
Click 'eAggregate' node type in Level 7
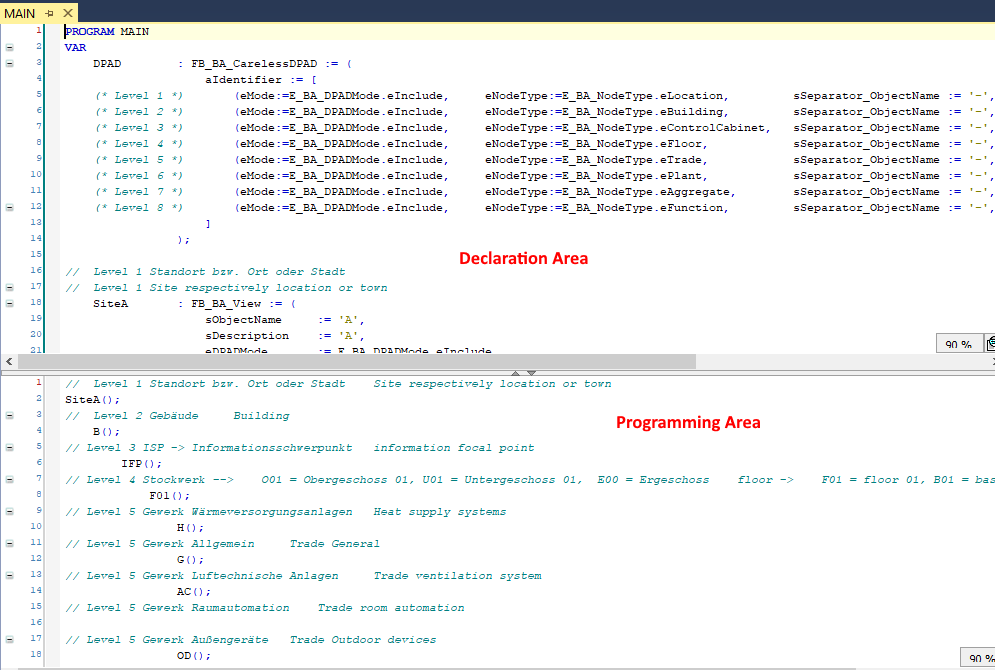click(695, 192)
